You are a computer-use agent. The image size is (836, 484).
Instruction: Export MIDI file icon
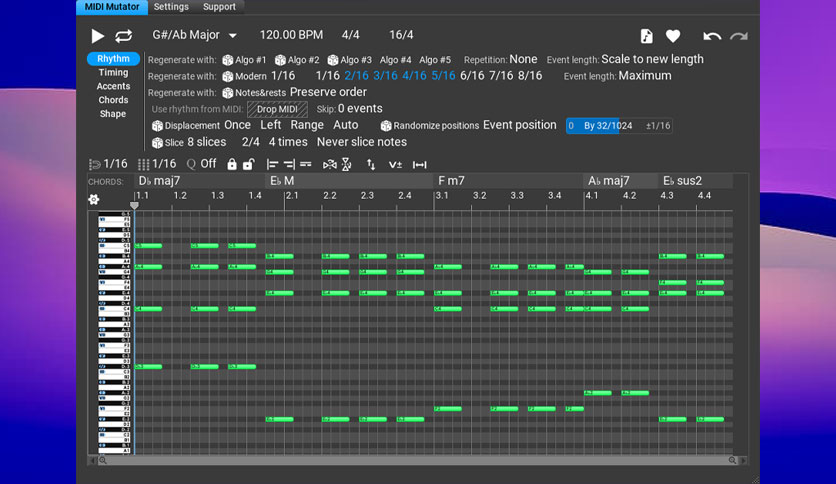[x=646, y=36]
